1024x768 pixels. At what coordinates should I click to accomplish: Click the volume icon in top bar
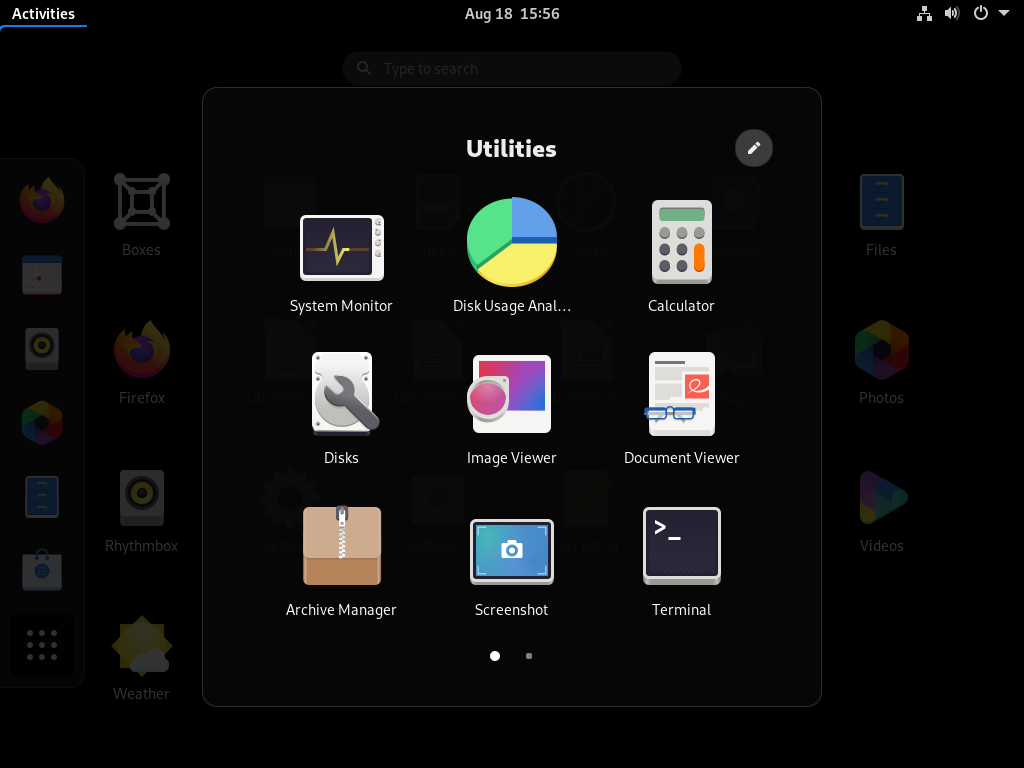pyautogui.click(x=952, y=13)
